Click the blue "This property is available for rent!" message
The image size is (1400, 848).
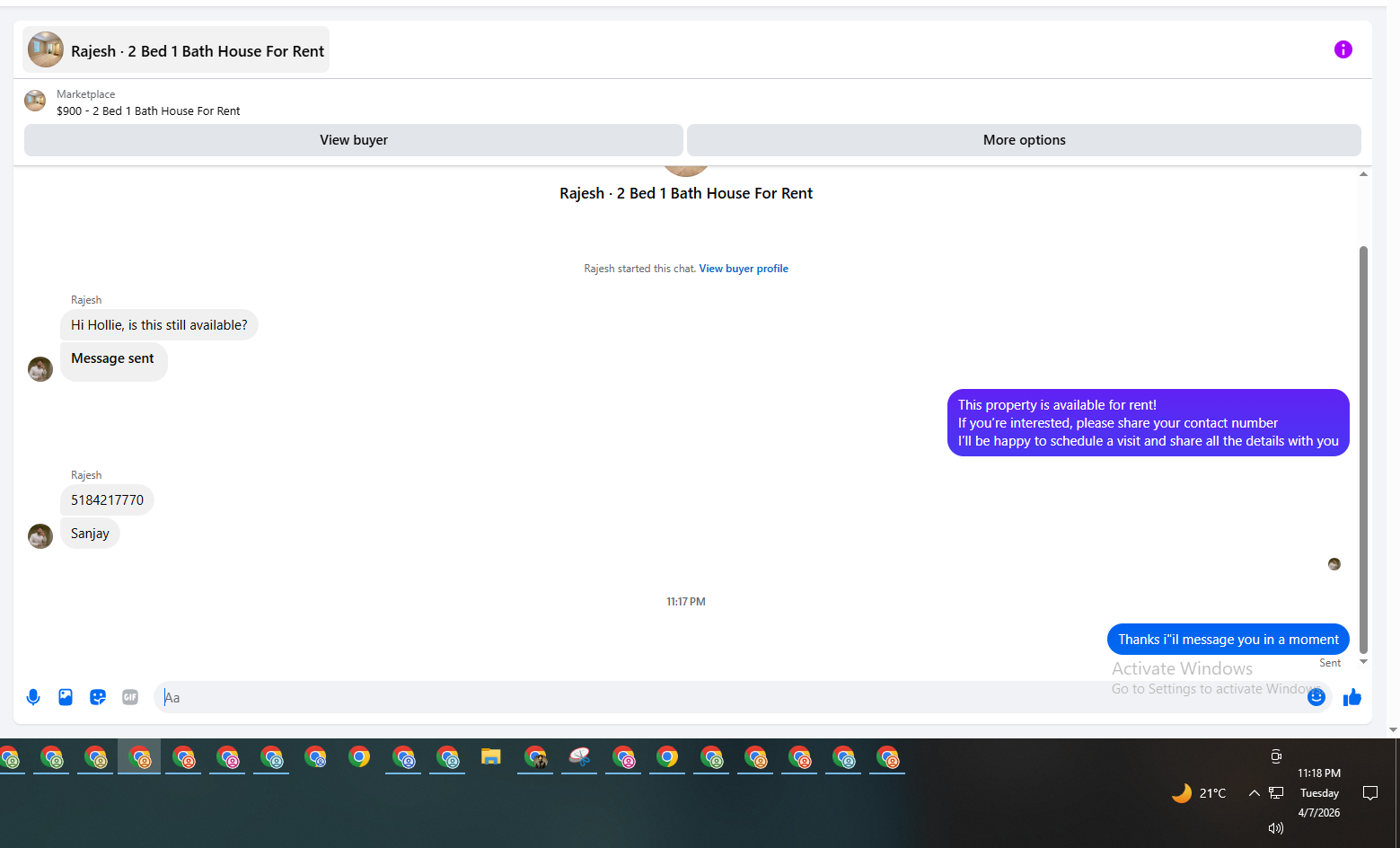[x=1148, y=423]
